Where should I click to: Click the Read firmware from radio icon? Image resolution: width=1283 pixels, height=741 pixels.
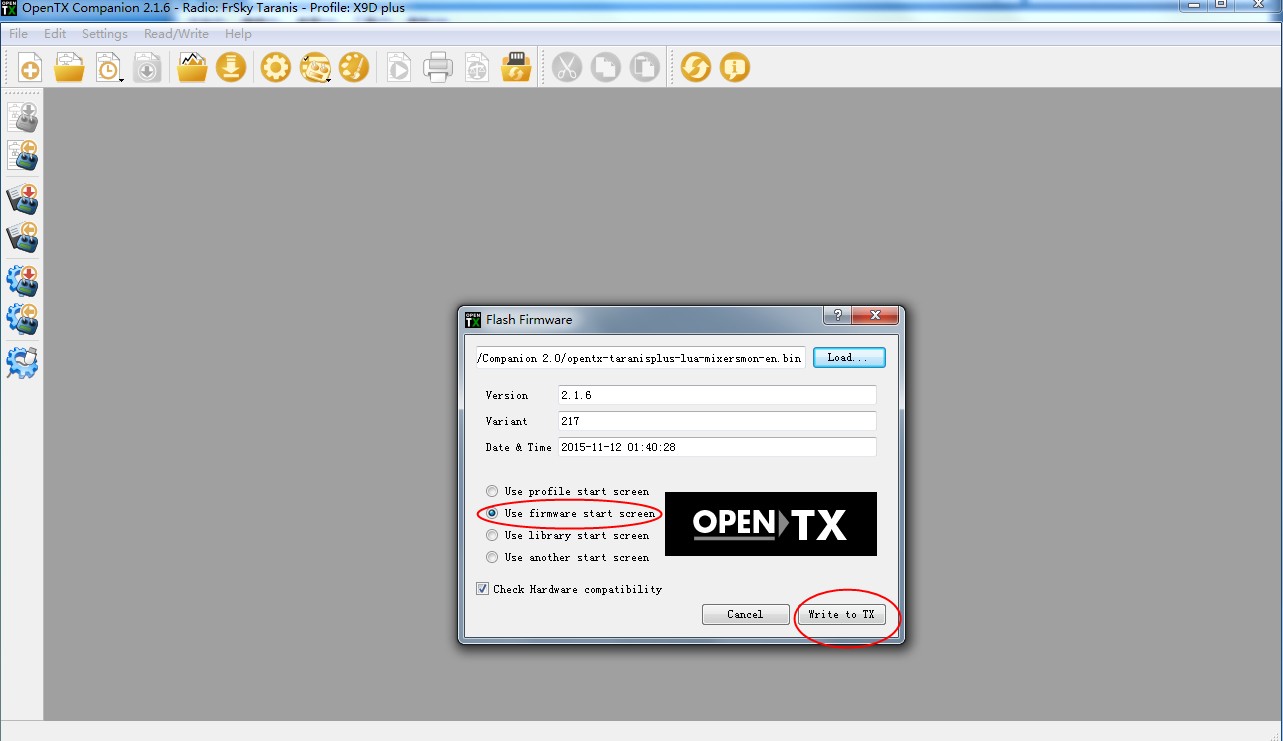tap(22, 238)
